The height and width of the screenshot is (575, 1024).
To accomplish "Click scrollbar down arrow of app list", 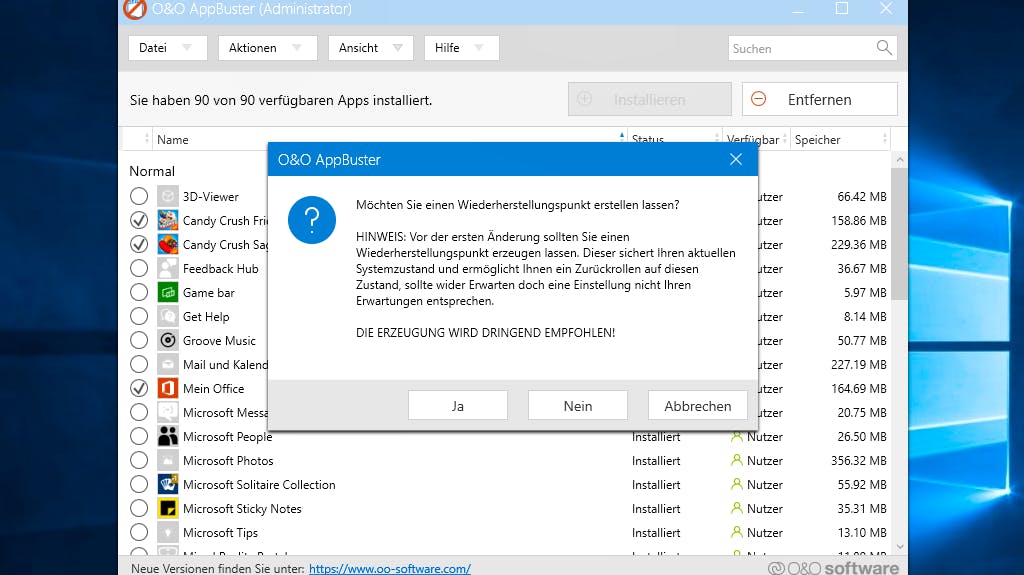I will click(x=900, y=547).
